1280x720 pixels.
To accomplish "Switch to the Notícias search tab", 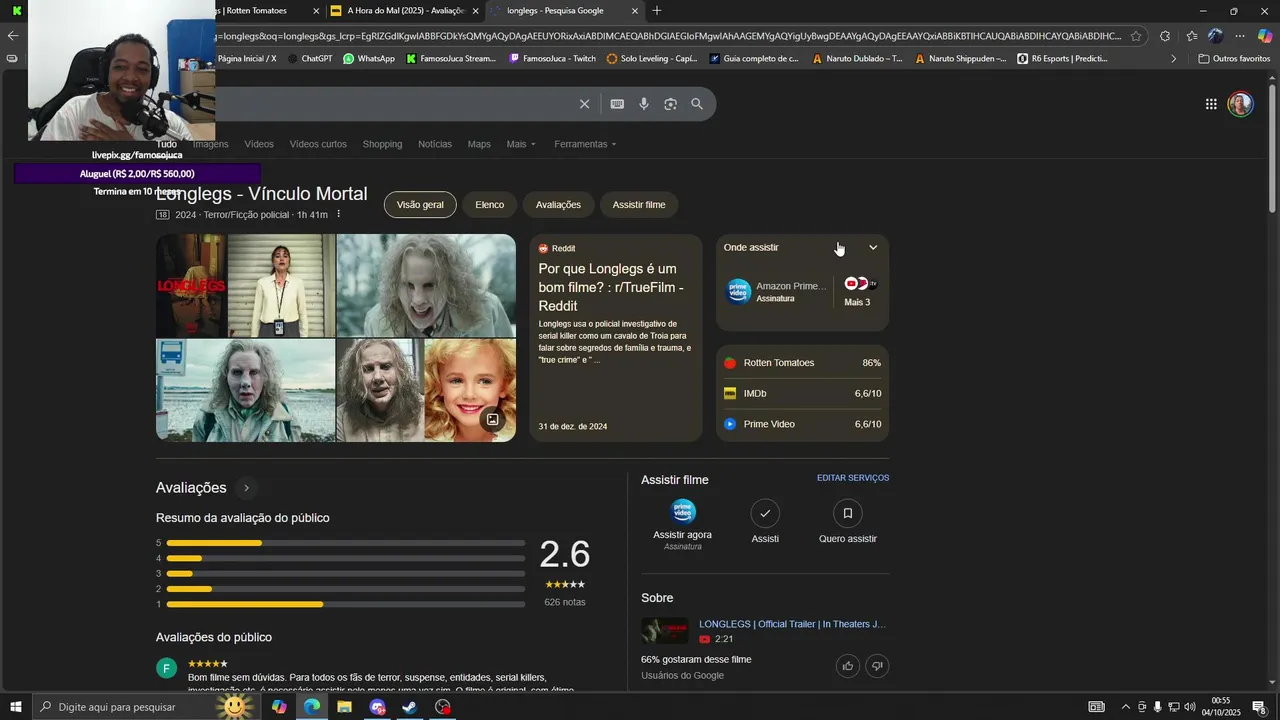I will coord(435,144).
